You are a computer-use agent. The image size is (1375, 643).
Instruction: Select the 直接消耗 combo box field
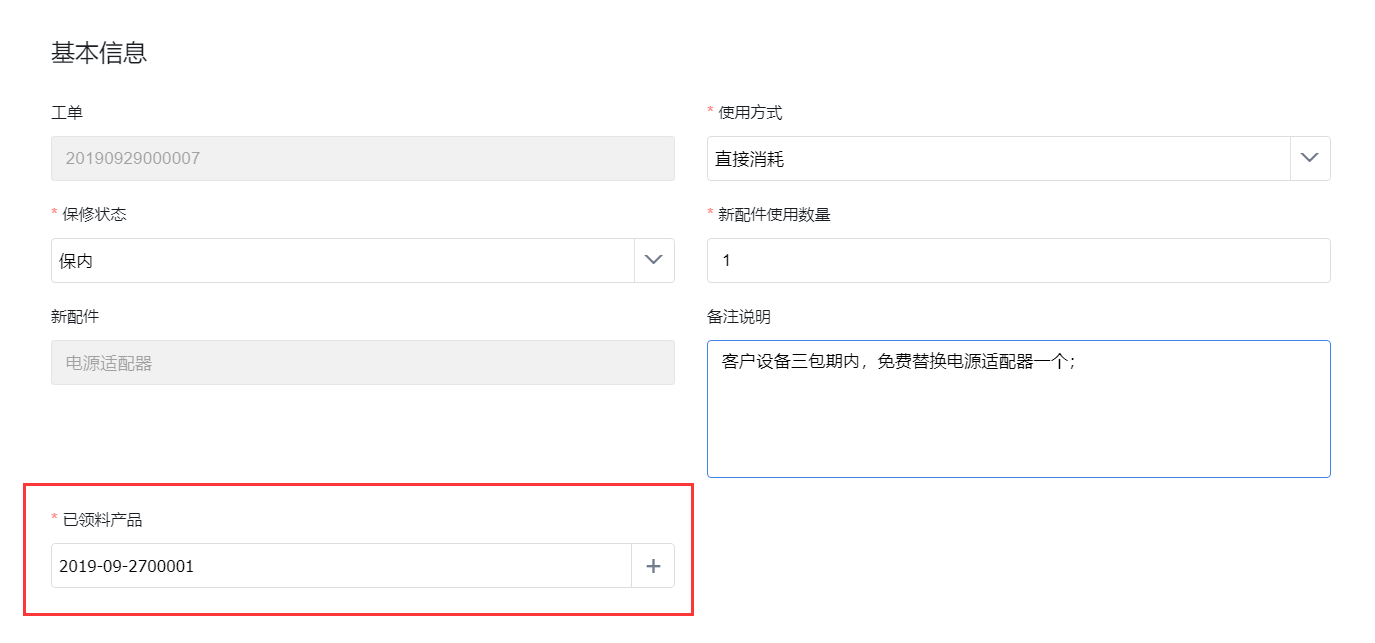point(998,158)
